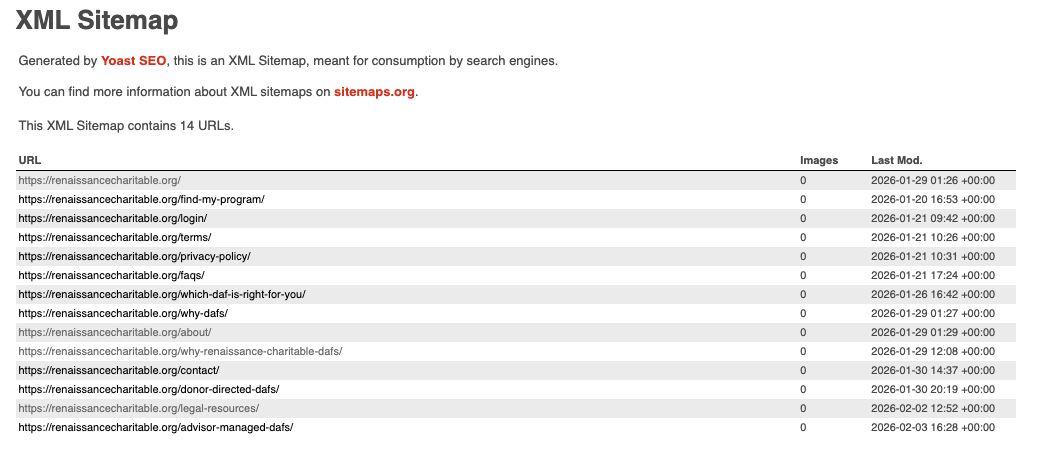Follow the which-daf-is-right-for-you link
Viewport: 1046px width, 464px height.
162,294
